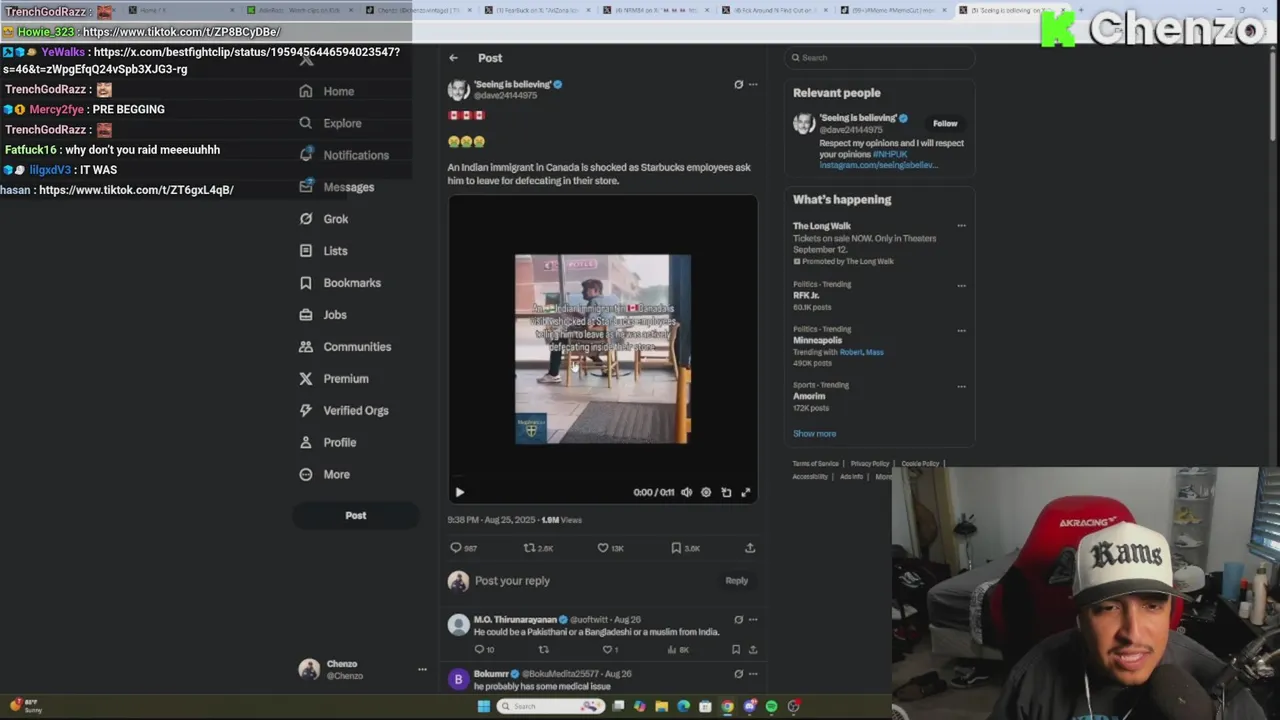
Task: Click the Profile person icon
Action: pyautogui.click(x=306, y=443)
